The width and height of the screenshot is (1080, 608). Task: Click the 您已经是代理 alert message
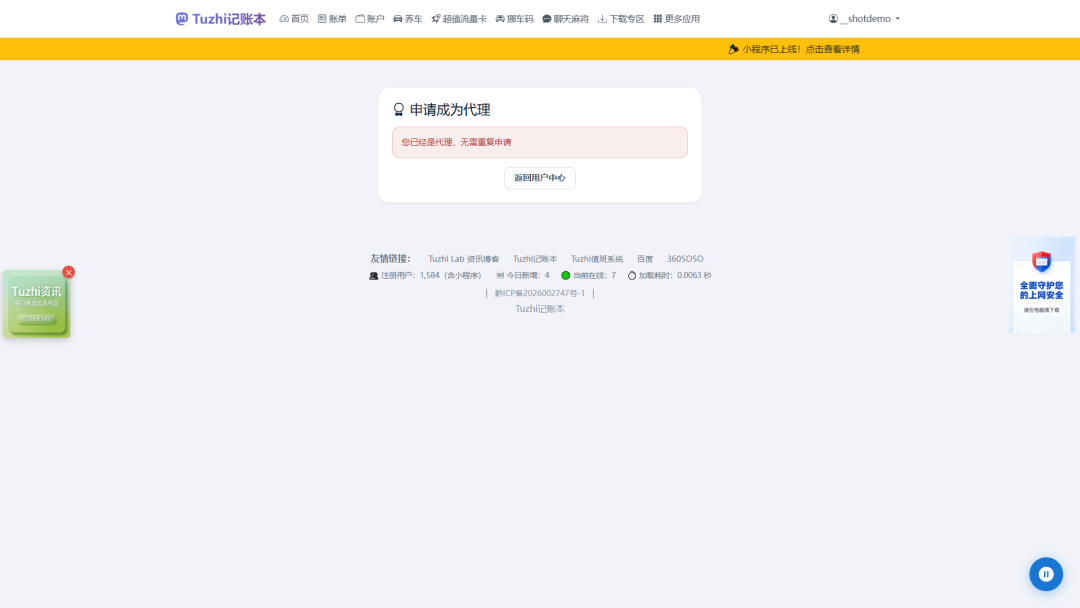click(539, 142)
